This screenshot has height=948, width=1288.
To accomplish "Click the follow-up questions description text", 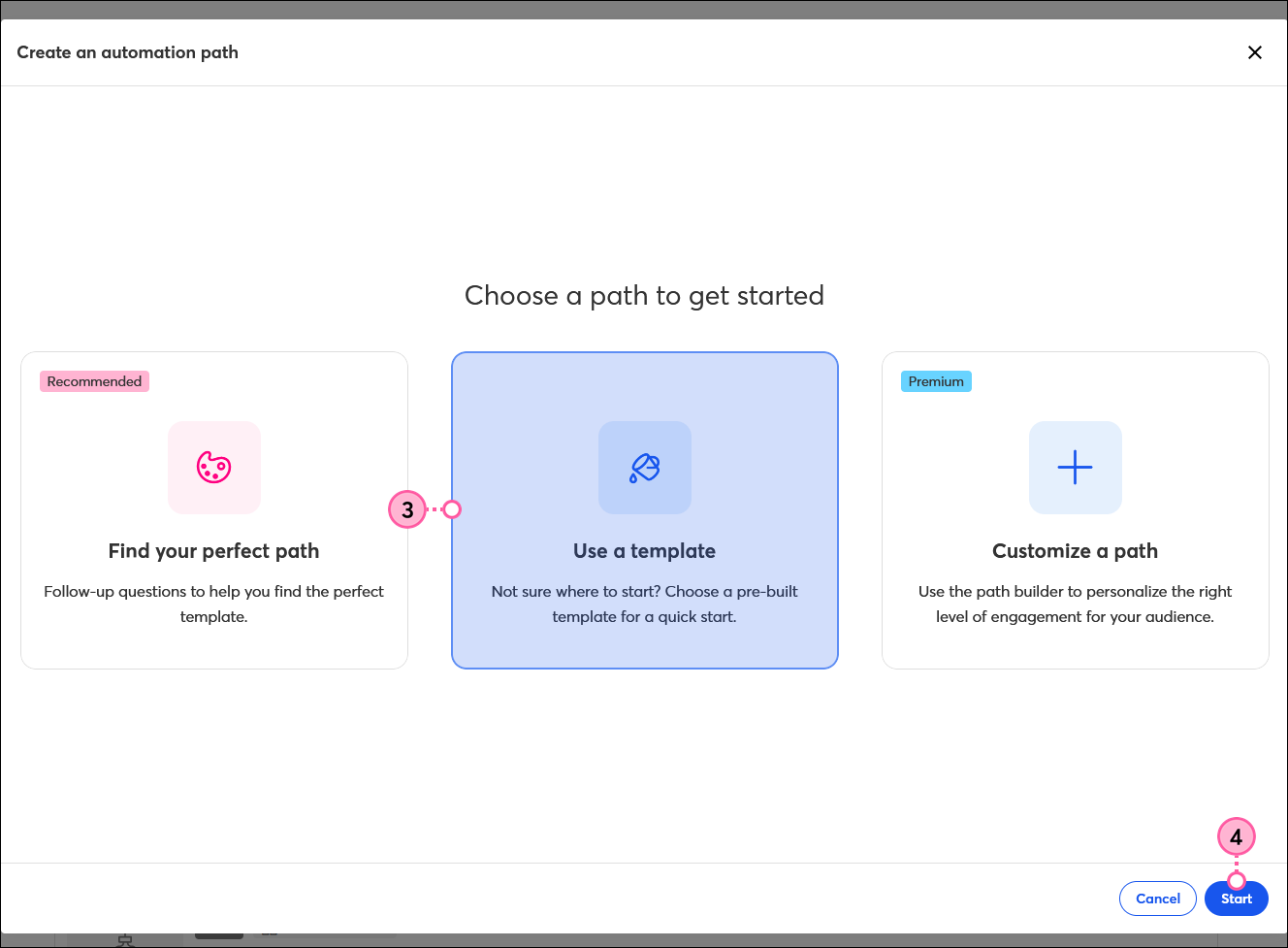I will 213,604.
